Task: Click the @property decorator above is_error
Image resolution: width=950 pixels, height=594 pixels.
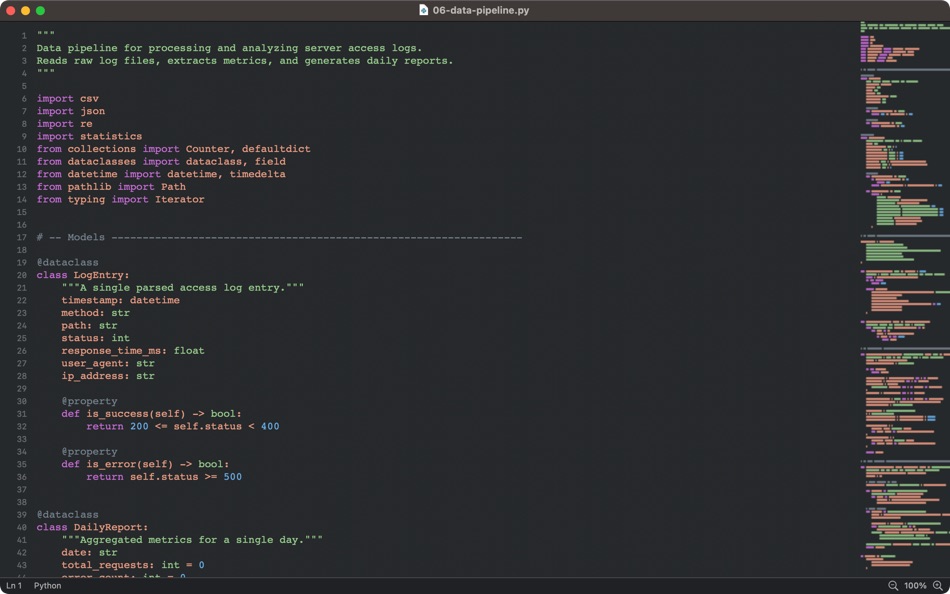Action: [x=89, y=452]
